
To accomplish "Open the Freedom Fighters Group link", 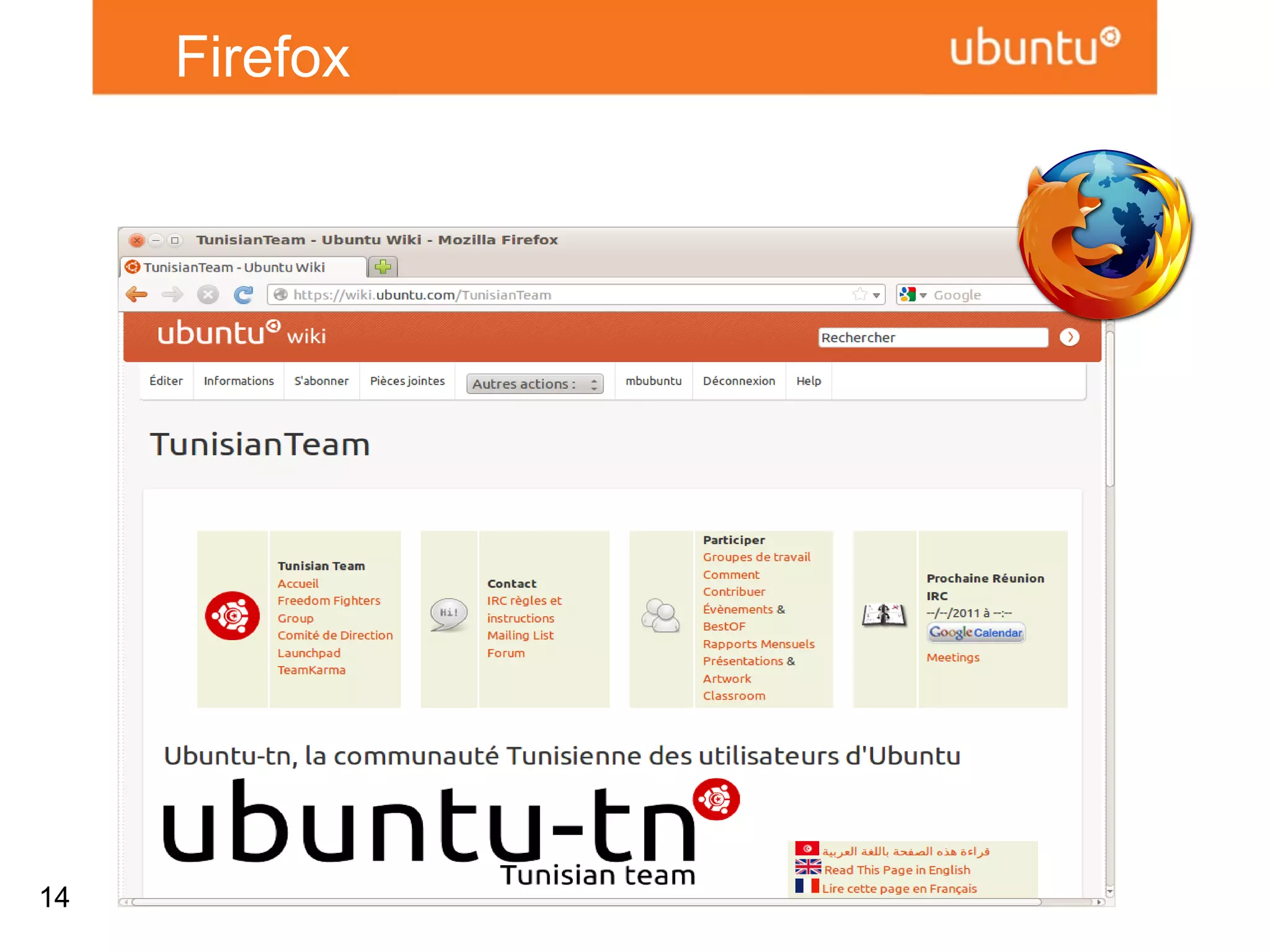I will (x=329, y=609).
